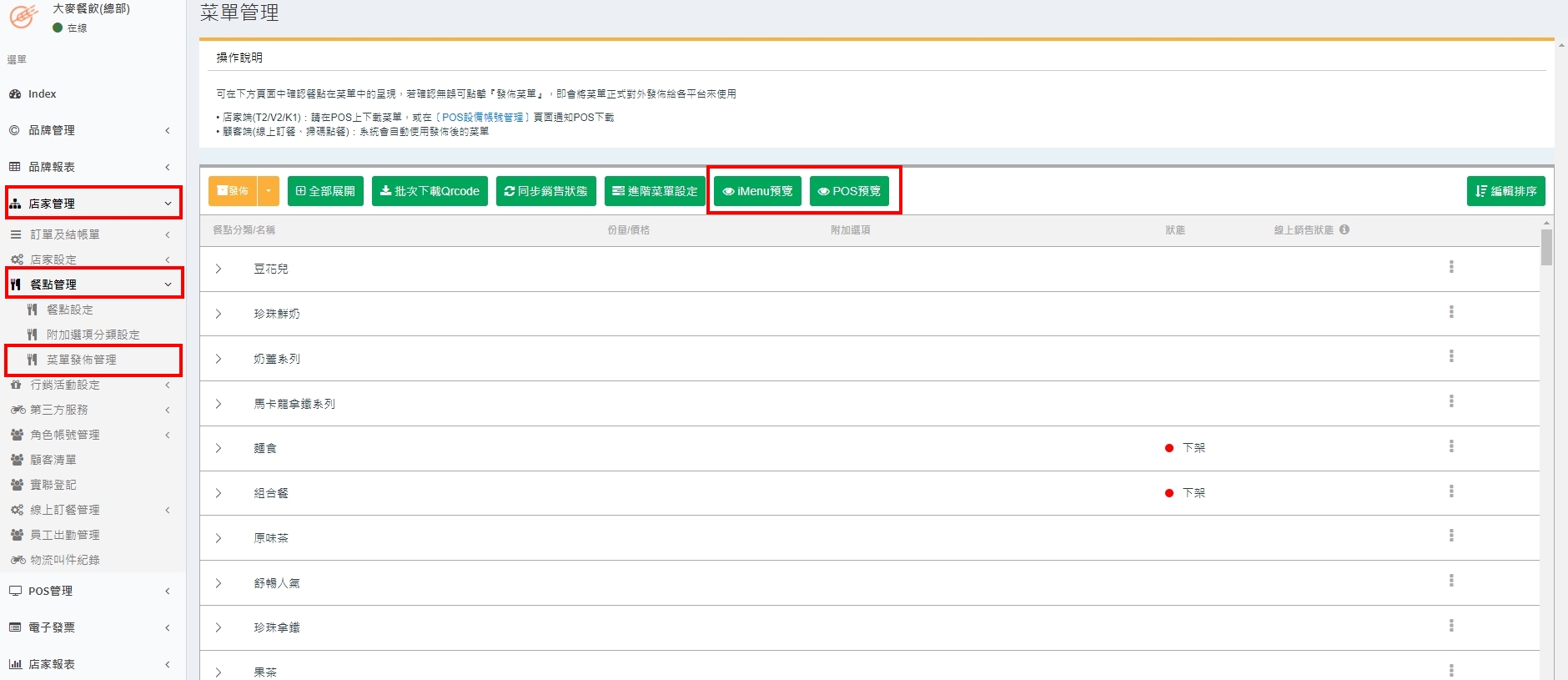Preview the menu with iMenu預覽 button
Screen dimensions: 1568x680
[x=757, y=191]
